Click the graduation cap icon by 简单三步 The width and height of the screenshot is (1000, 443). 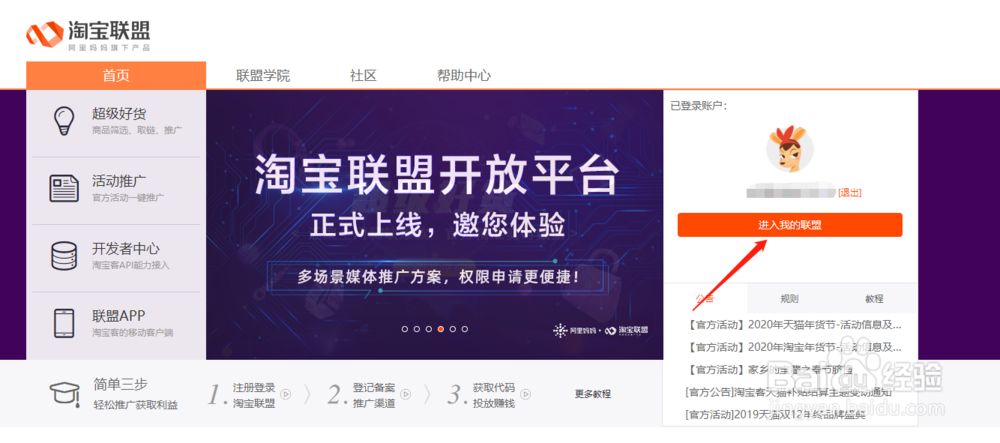tap(64, 395)
